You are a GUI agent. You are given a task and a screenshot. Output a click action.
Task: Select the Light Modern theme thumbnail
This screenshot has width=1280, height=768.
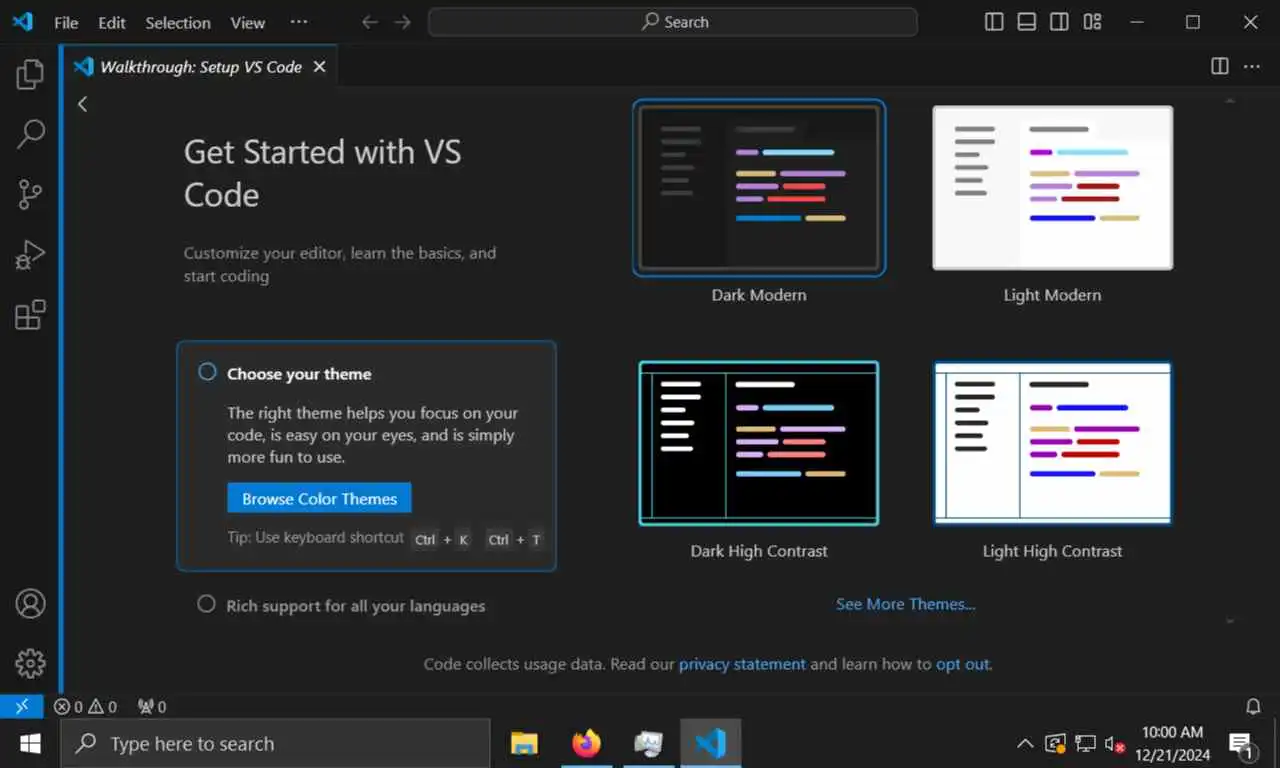1052,188
